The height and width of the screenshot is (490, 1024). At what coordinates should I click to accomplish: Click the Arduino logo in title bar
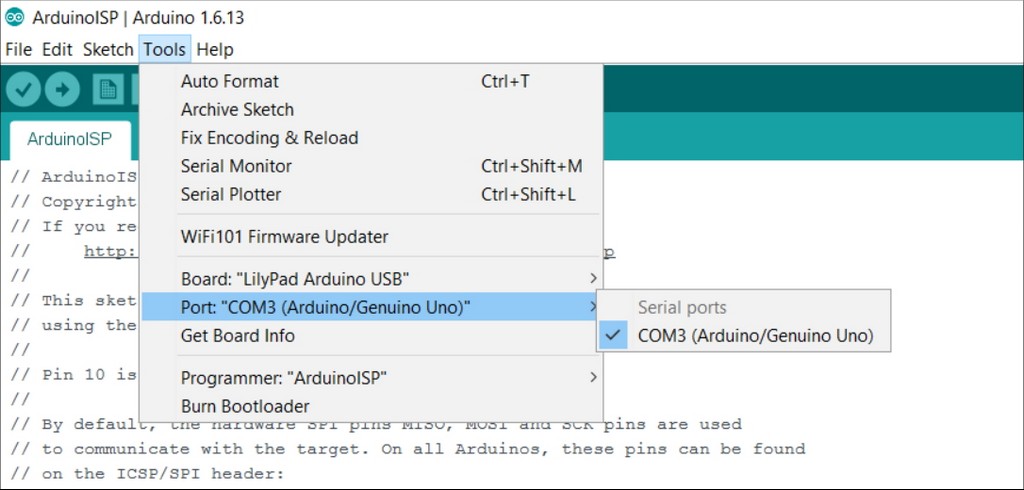[x=14, y=17]
